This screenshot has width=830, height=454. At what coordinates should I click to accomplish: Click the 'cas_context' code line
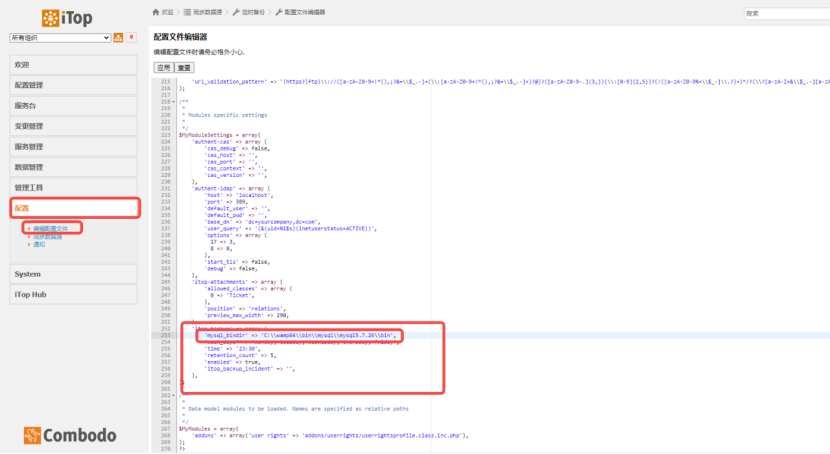pyautogui.click(x=236, y=168)
